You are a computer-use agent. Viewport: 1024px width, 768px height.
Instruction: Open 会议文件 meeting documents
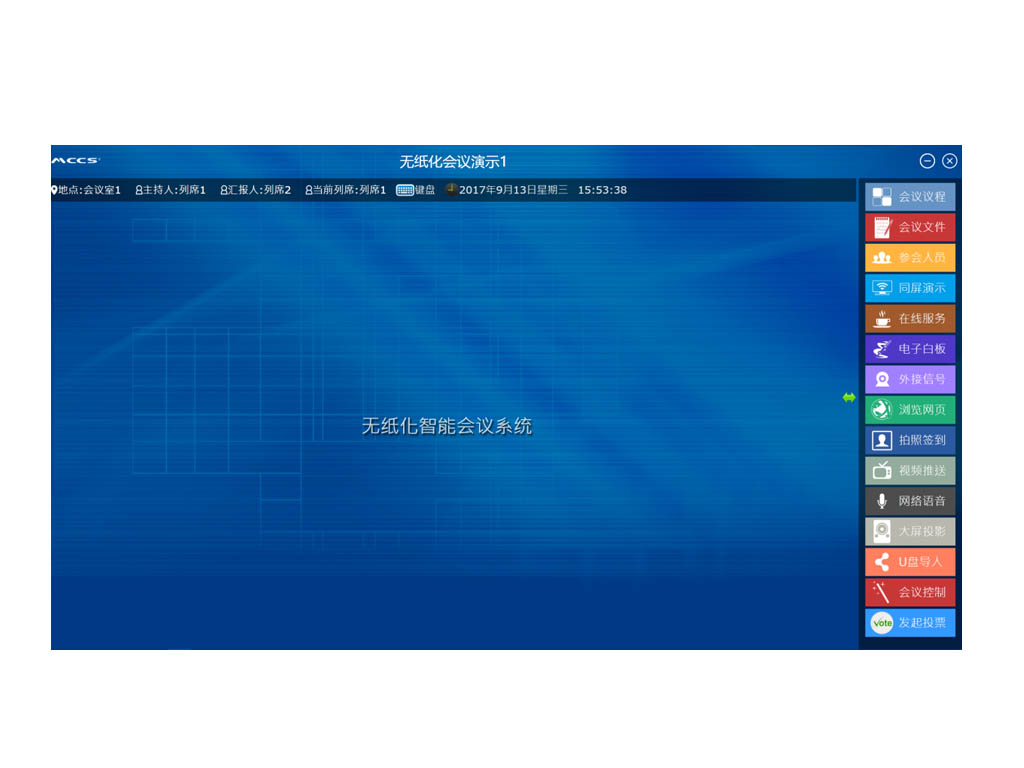(x=910, y=227)
